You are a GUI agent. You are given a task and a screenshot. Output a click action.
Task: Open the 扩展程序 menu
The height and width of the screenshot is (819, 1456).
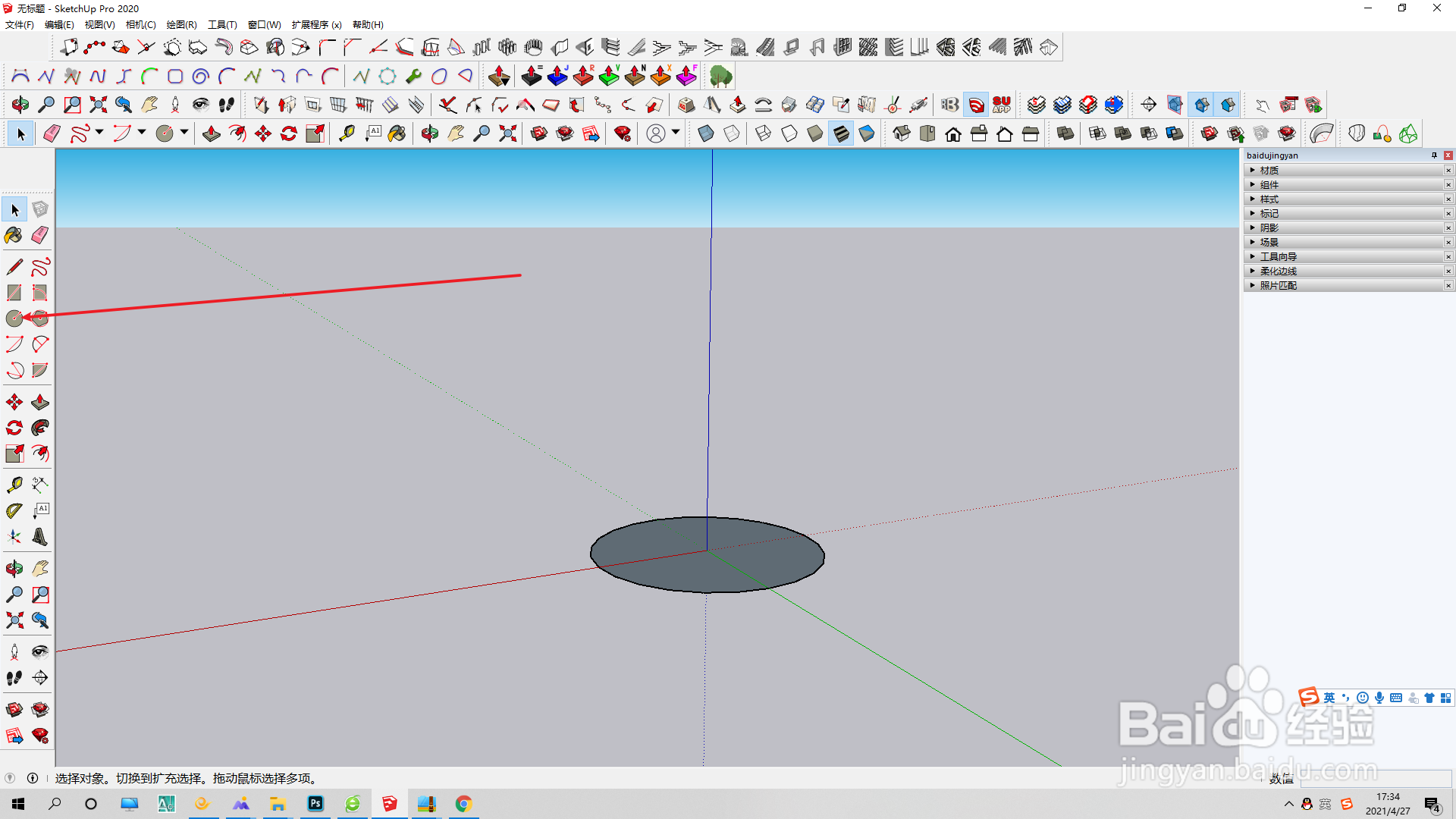[315, 25]
